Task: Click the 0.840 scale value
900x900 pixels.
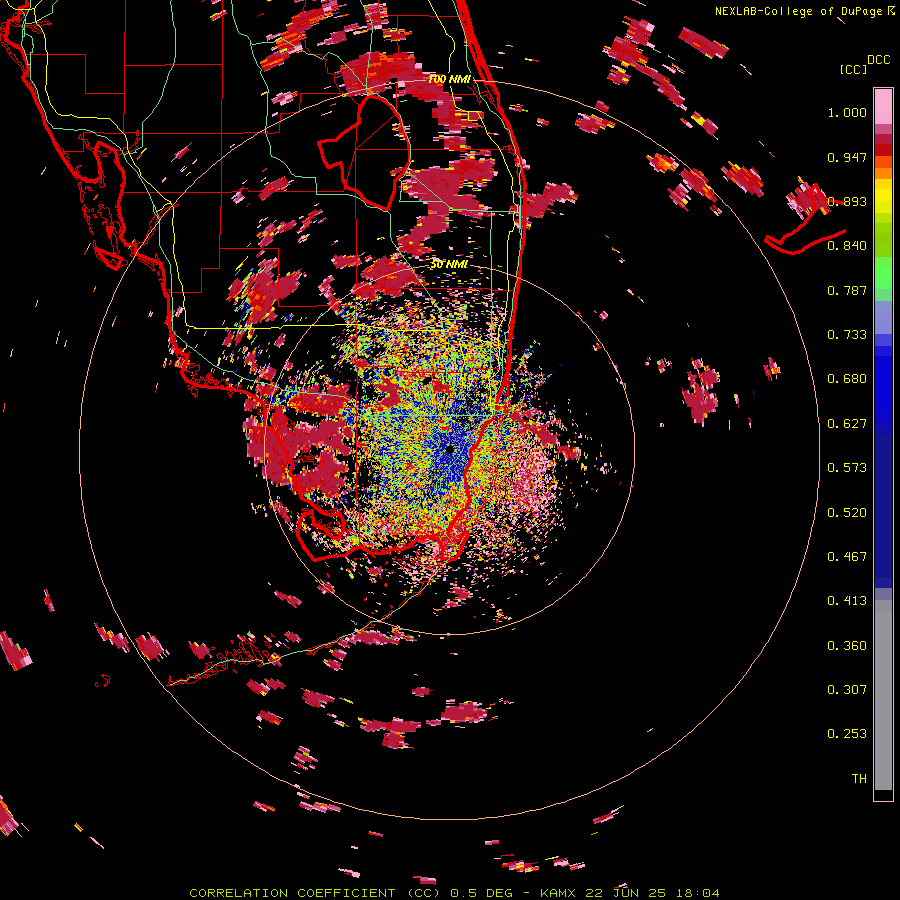Action: coord(847,246)
